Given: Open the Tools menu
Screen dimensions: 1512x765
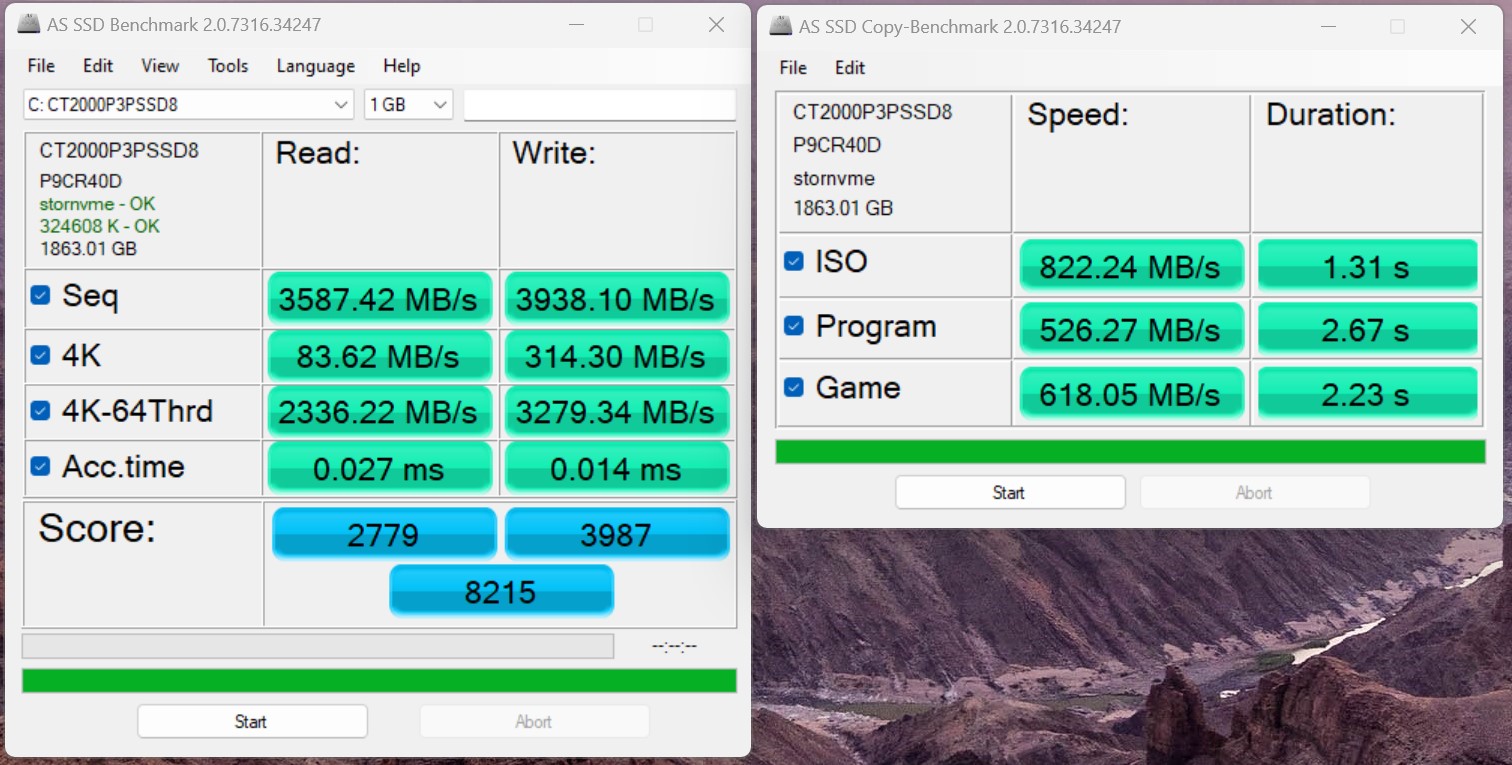Looking at the screenshot, I should click(228, 66).
